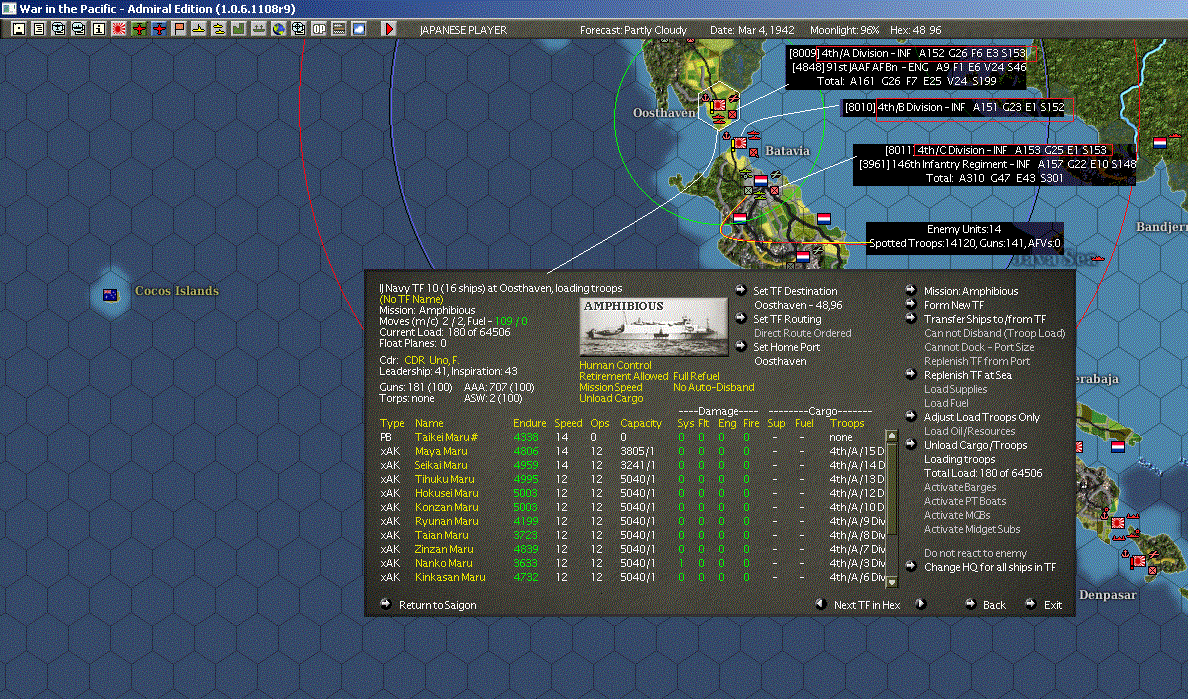Sort ship list by Name column header

point(429,423)
